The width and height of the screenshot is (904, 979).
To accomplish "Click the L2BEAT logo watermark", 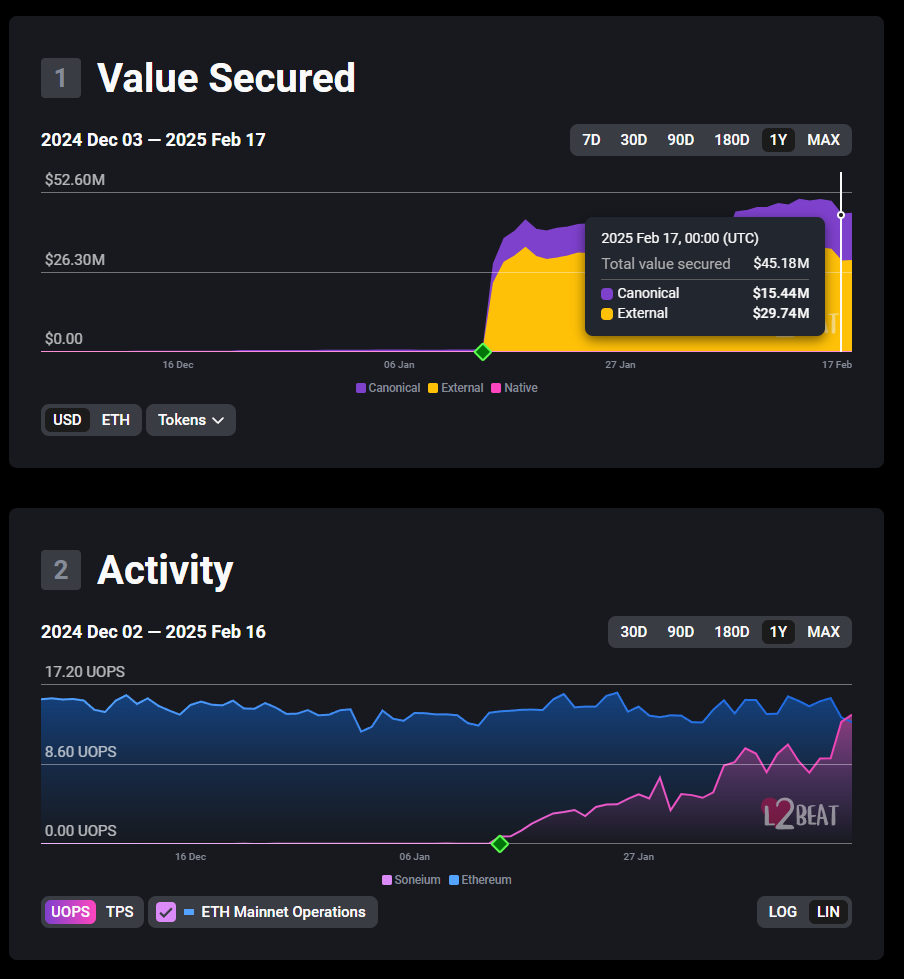I will [x=800, y=814].
